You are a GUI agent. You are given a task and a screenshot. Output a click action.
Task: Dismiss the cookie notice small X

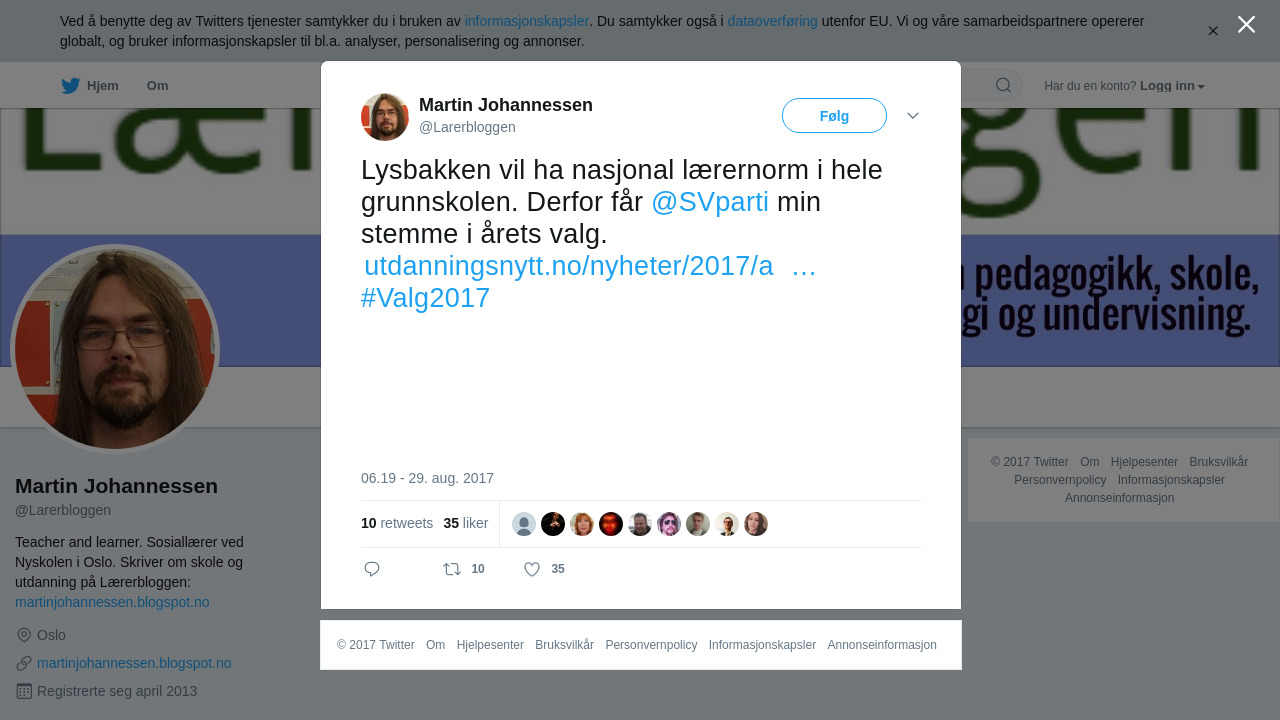pyautogui.click(x=1213, y=31)
